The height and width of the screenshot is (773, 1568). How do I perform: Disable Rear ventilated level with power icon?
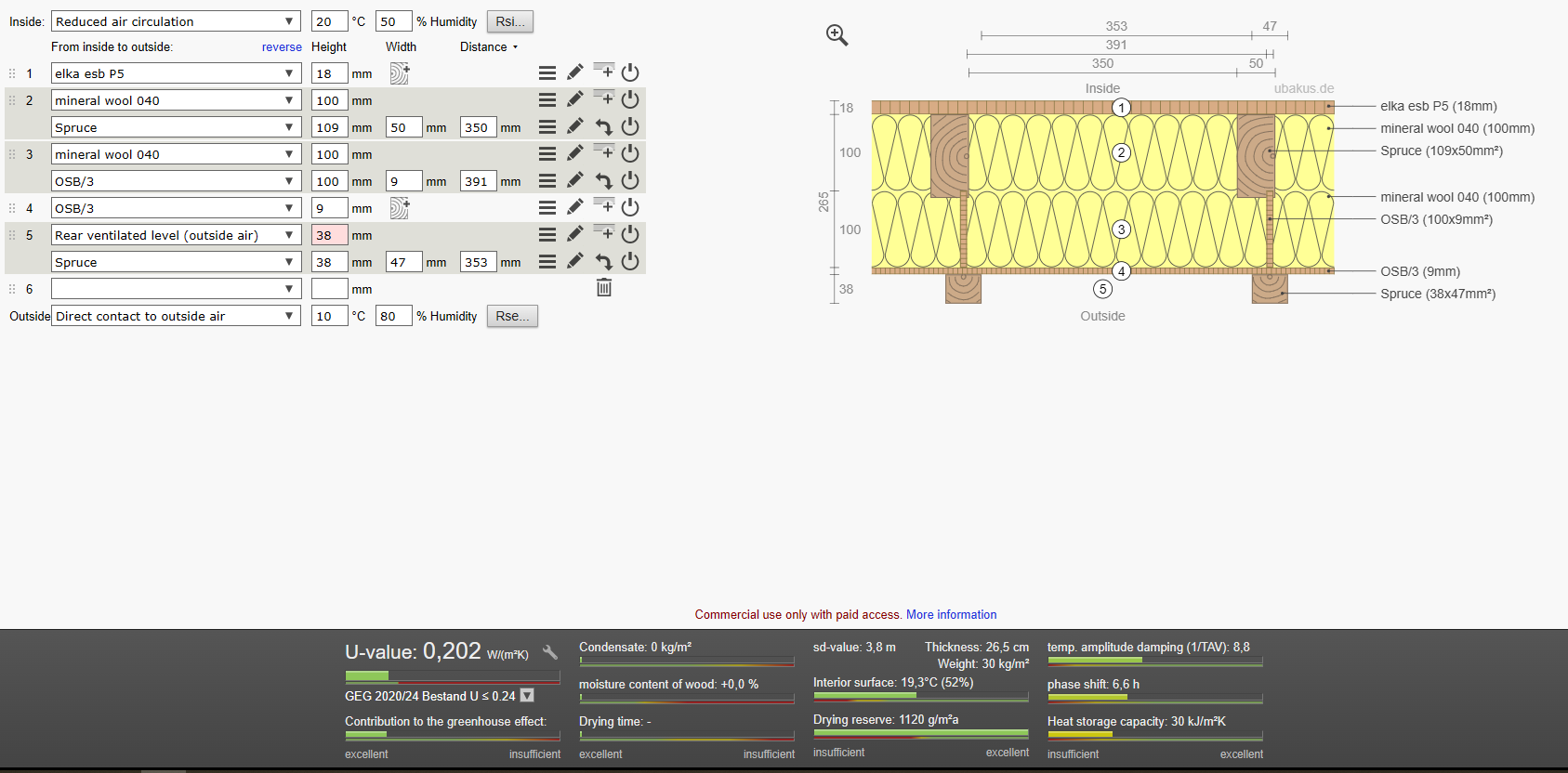[x=630, y=234]
